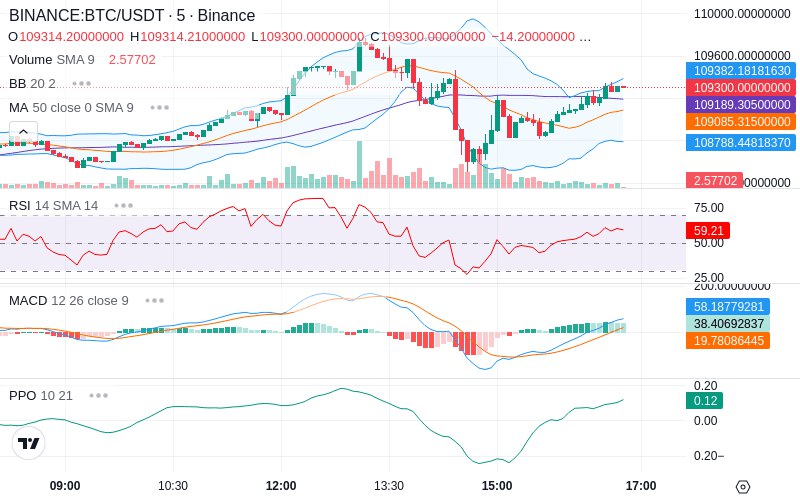
Task: Select the PPO 10 21 legend label
Action: (x=41, y=395)
